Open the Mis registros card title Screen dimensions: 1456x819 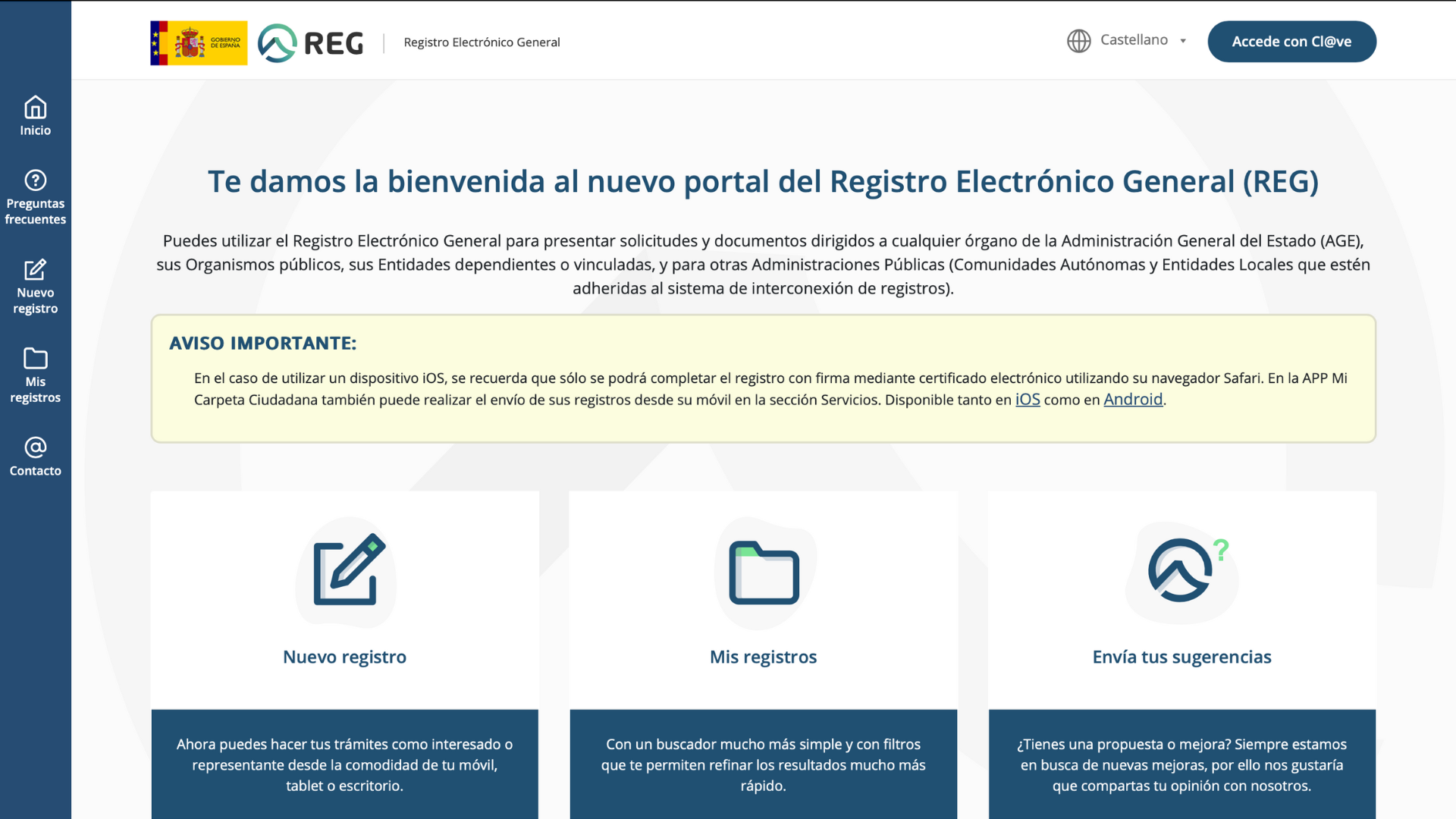(x=763, y=657)
